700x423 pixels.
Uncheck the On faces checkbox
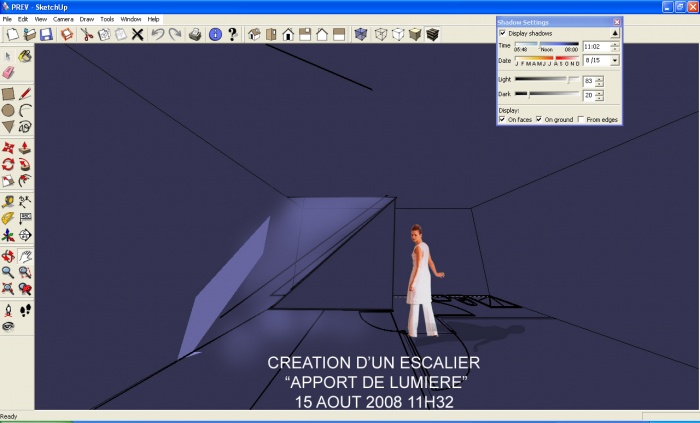502,119
